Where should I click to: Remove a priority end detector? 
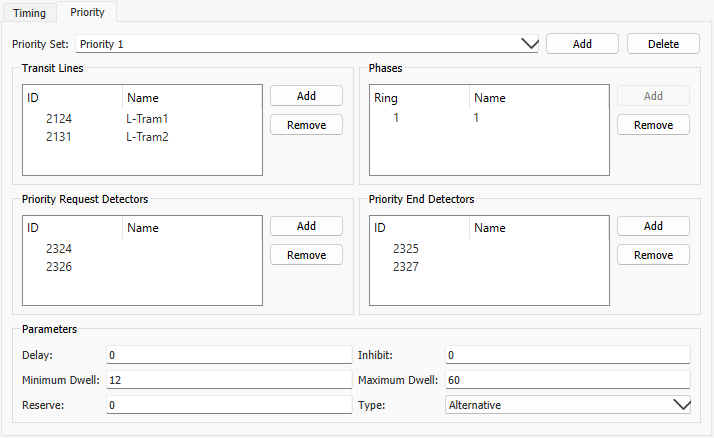point(653,255)
